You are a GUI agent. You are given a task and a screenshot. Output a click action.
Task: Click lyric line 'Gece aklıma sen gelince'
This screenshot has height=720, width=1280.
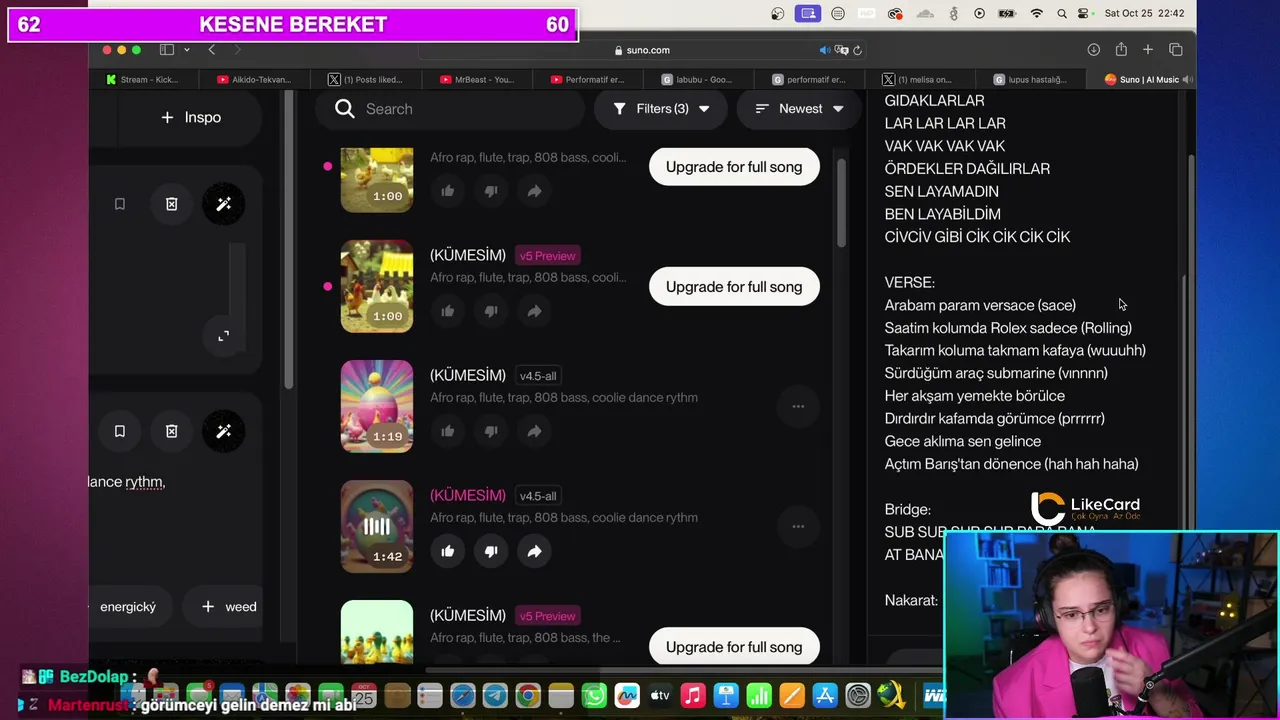(x=963, y=441)
